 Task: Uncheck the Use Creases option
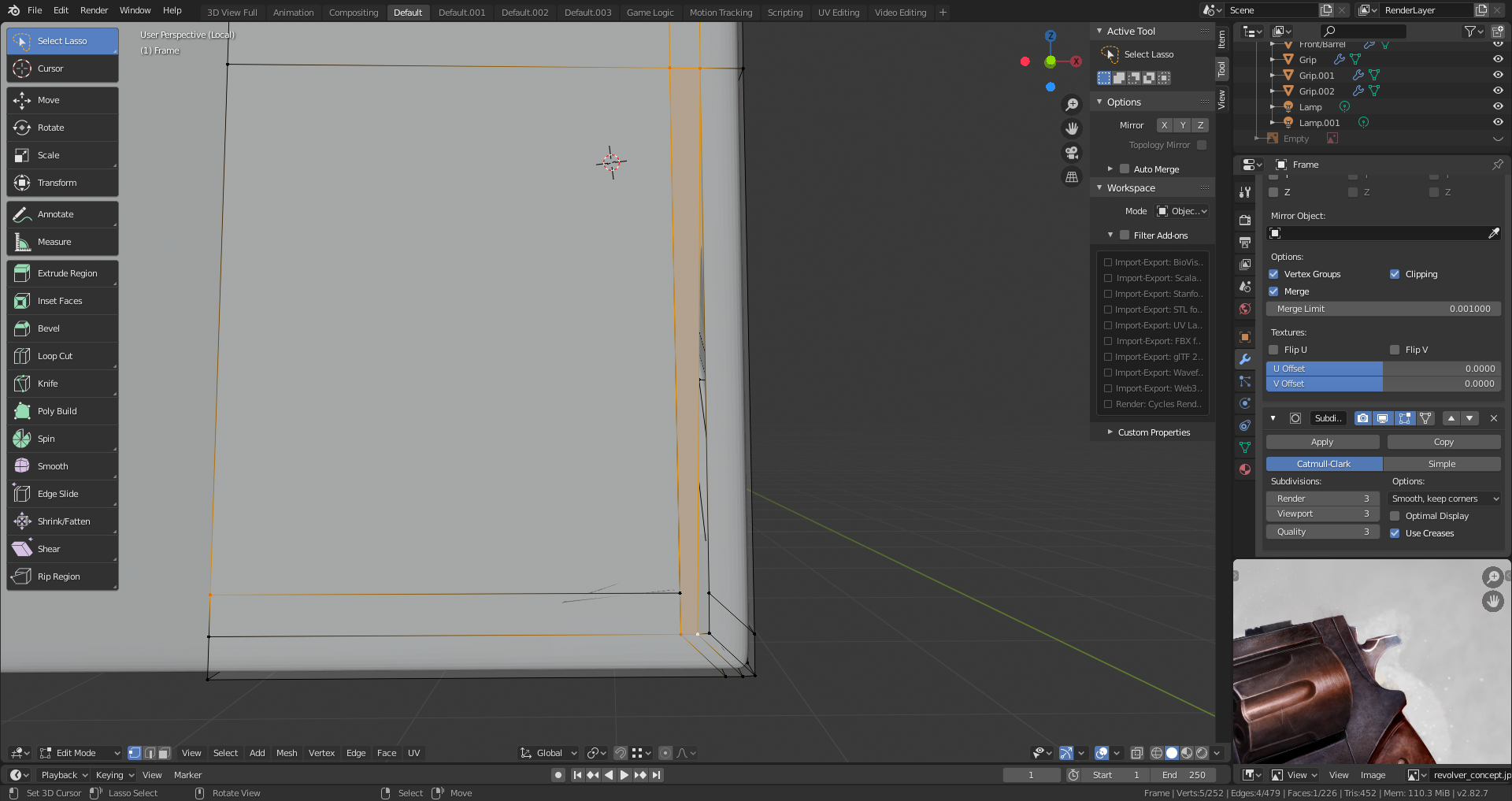coord(1395,533)
